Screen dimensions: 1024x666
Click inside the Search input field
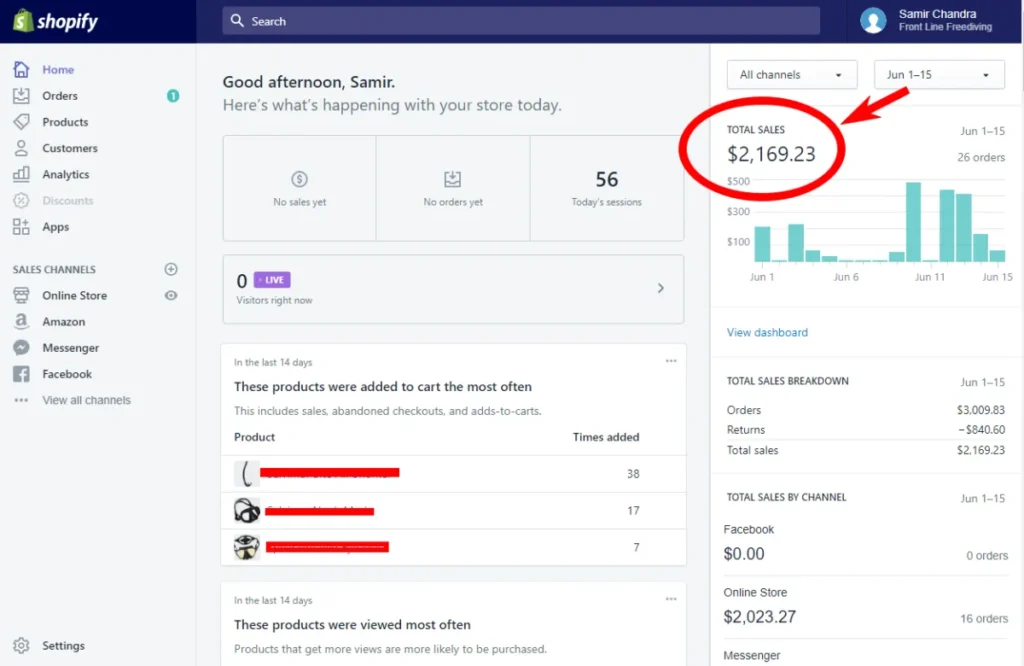tap(521, 21)
